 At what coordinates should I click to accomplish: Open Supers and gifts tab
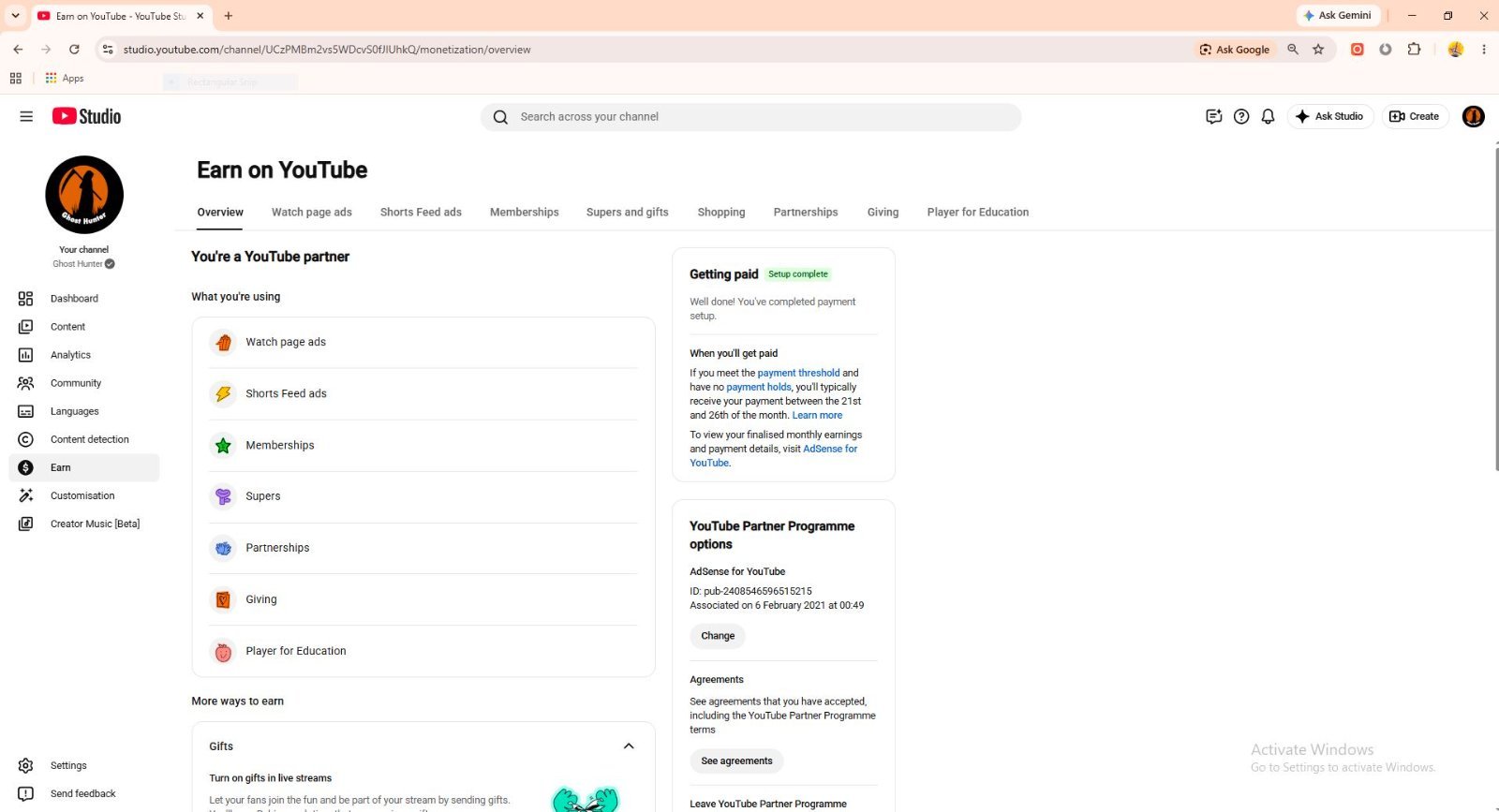point(628,213)
